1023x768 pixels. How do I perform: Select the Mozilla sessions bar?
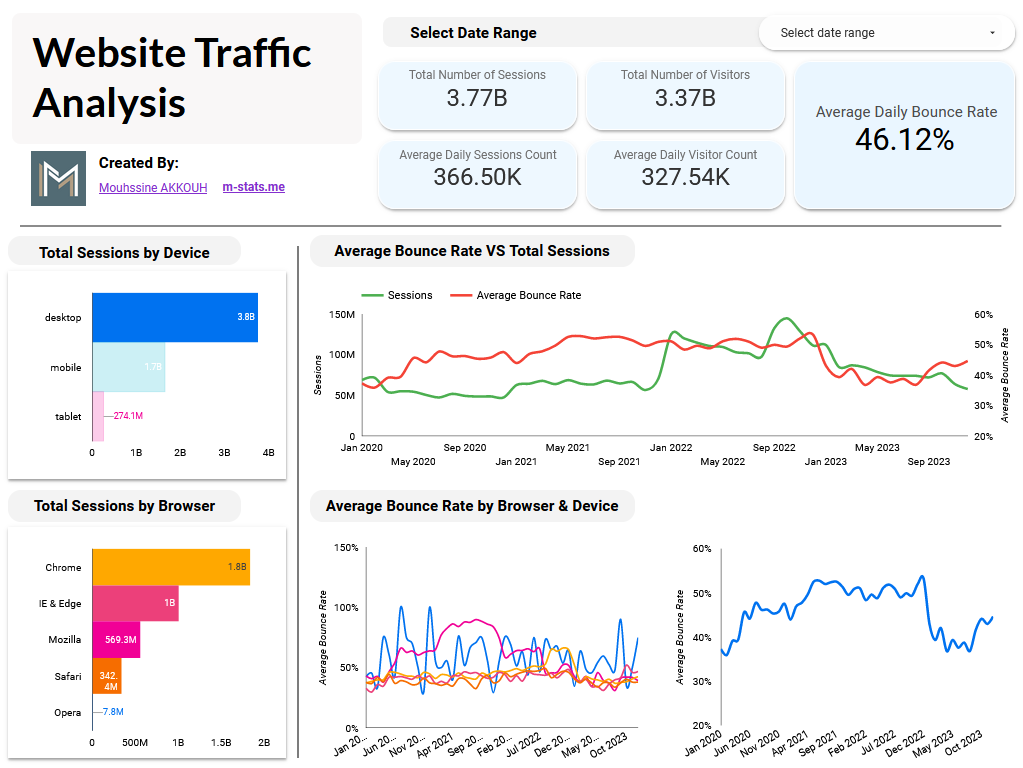tap(116, 639)
